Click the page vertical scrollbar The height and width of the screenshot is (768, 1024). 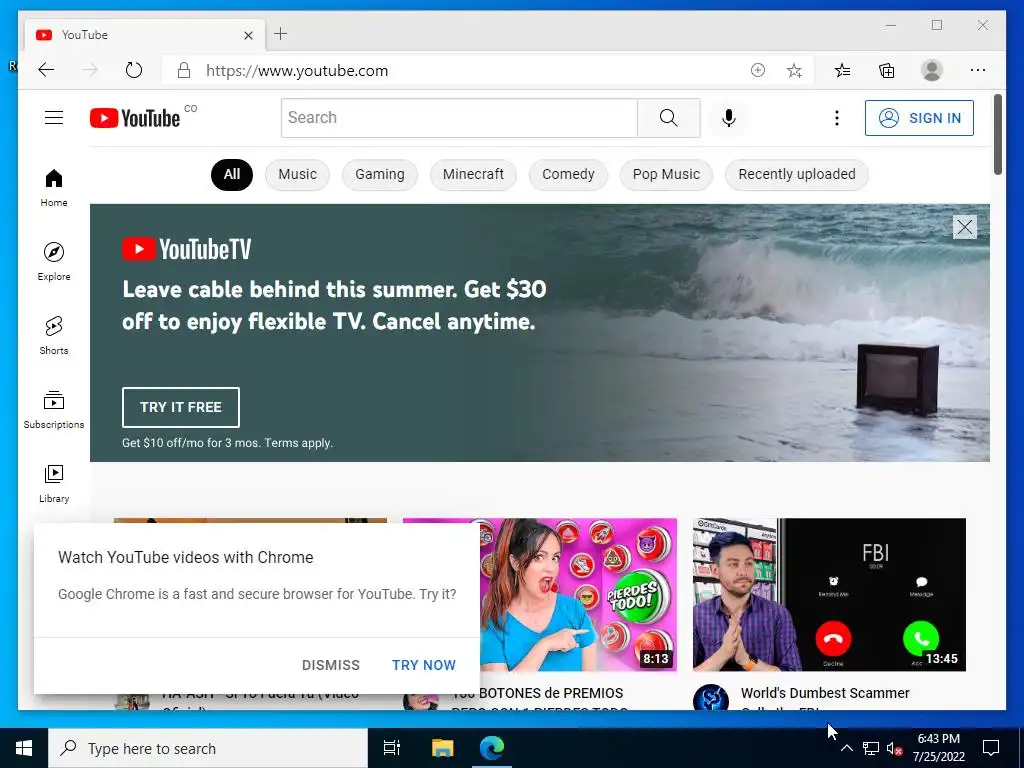point(997,135)
